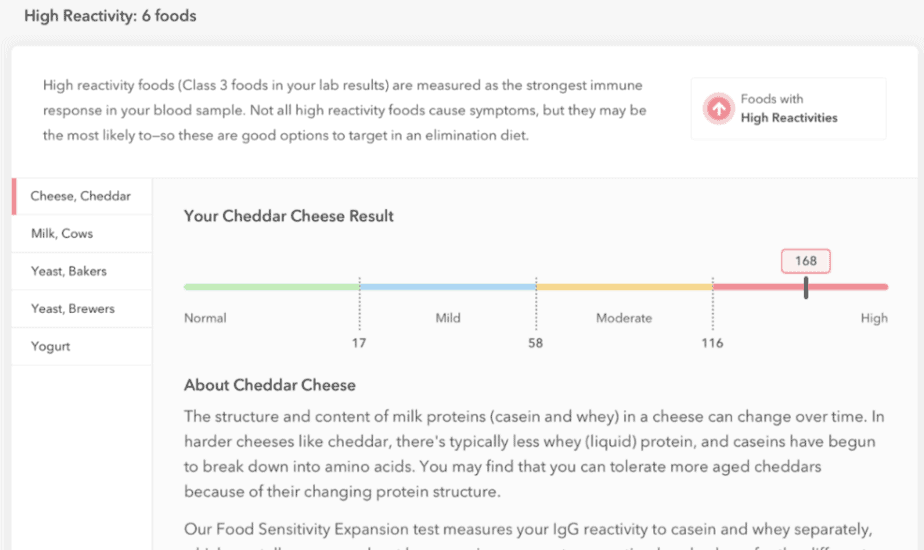Select the Cheese, Cheddar tab
924x550 pixels.
pyautogui.click(x=81, y=196)
